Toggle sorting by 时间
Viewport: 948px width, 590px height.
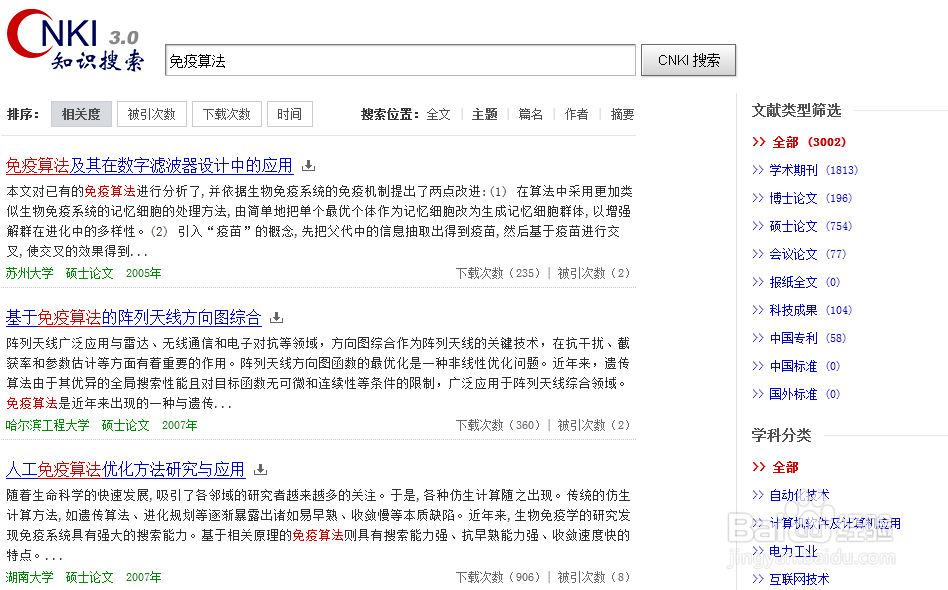point(289,113)
